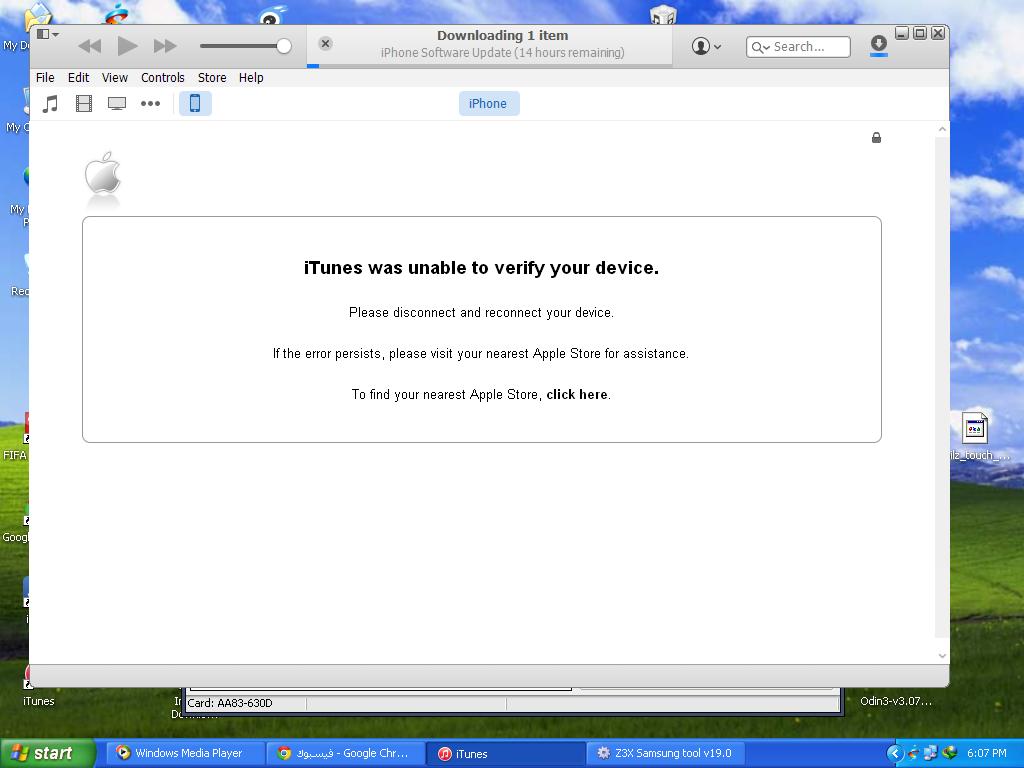Viewport: 1024px width, 768px height.
Task: Click the 'Card: AA83-630D' status field
Action: [246, 703]
